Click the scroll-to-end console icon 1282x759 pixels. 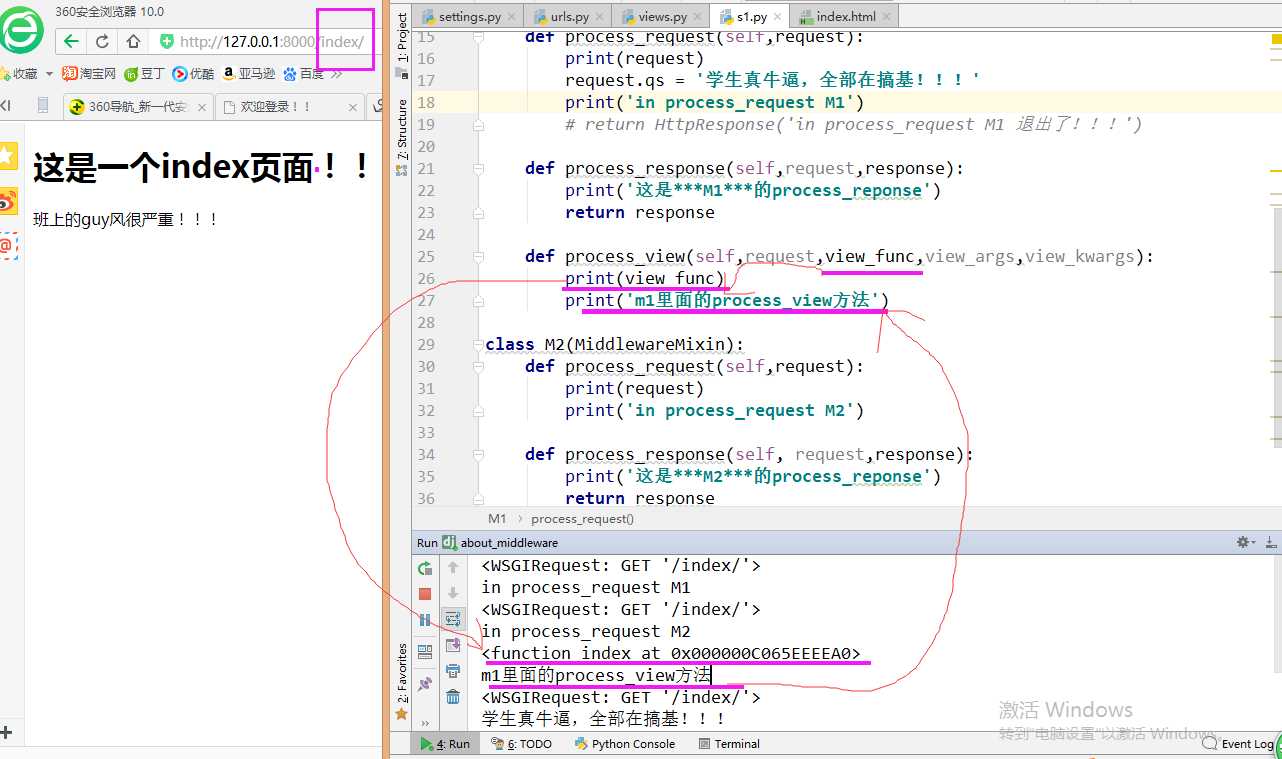pos(453,645)
